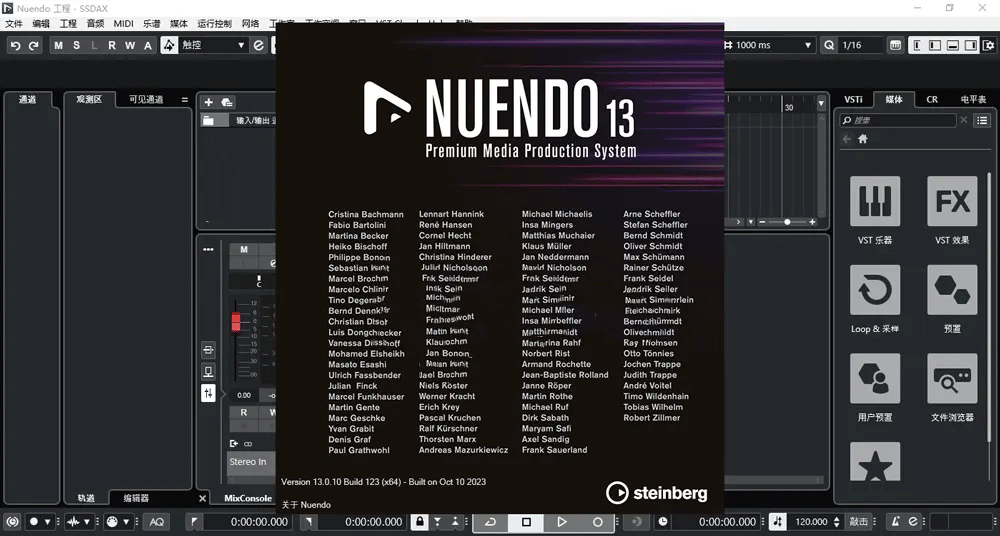
Task: Switch to the 编辑器 lower tab
Action: [136, 498]
